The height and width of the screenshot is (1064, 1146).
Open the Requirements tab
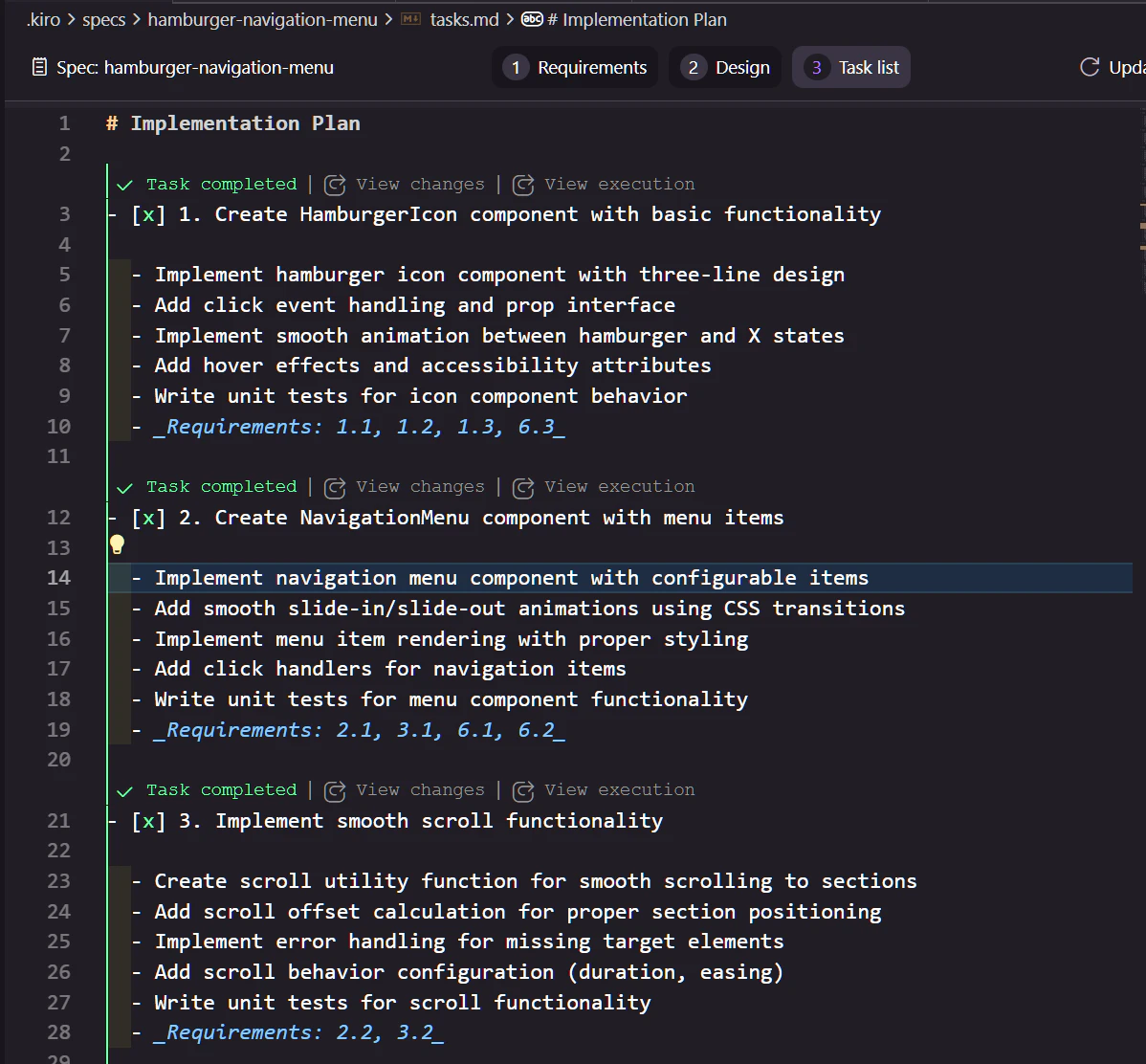575,67
